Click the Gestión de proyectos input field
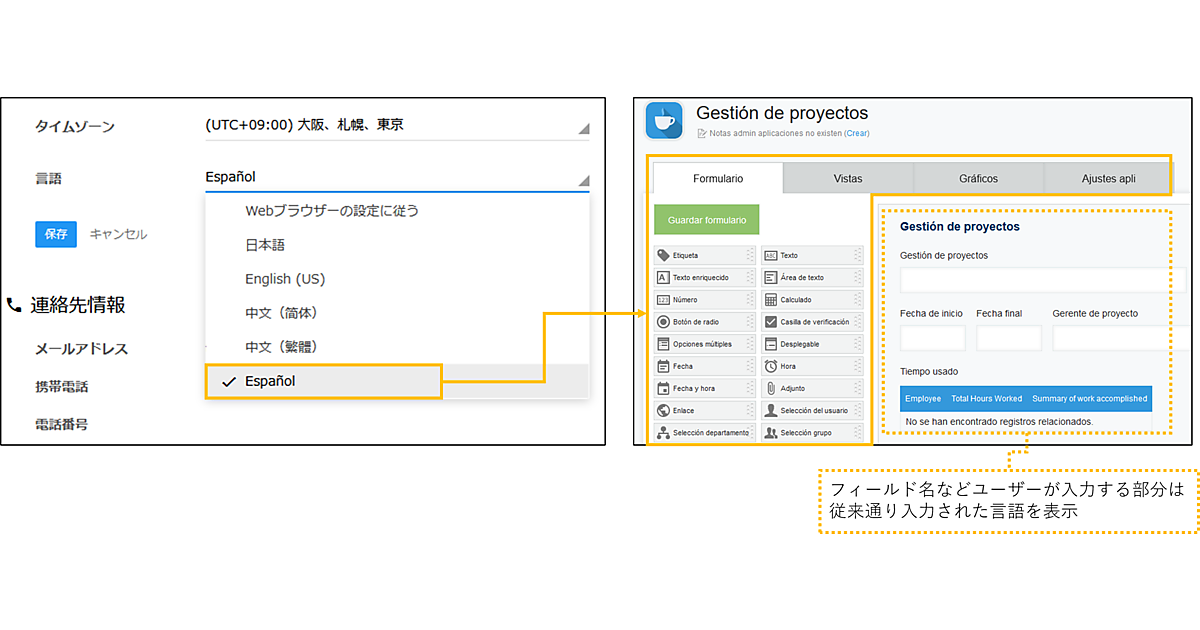The image size is (1200, 630). [1043, 280]
